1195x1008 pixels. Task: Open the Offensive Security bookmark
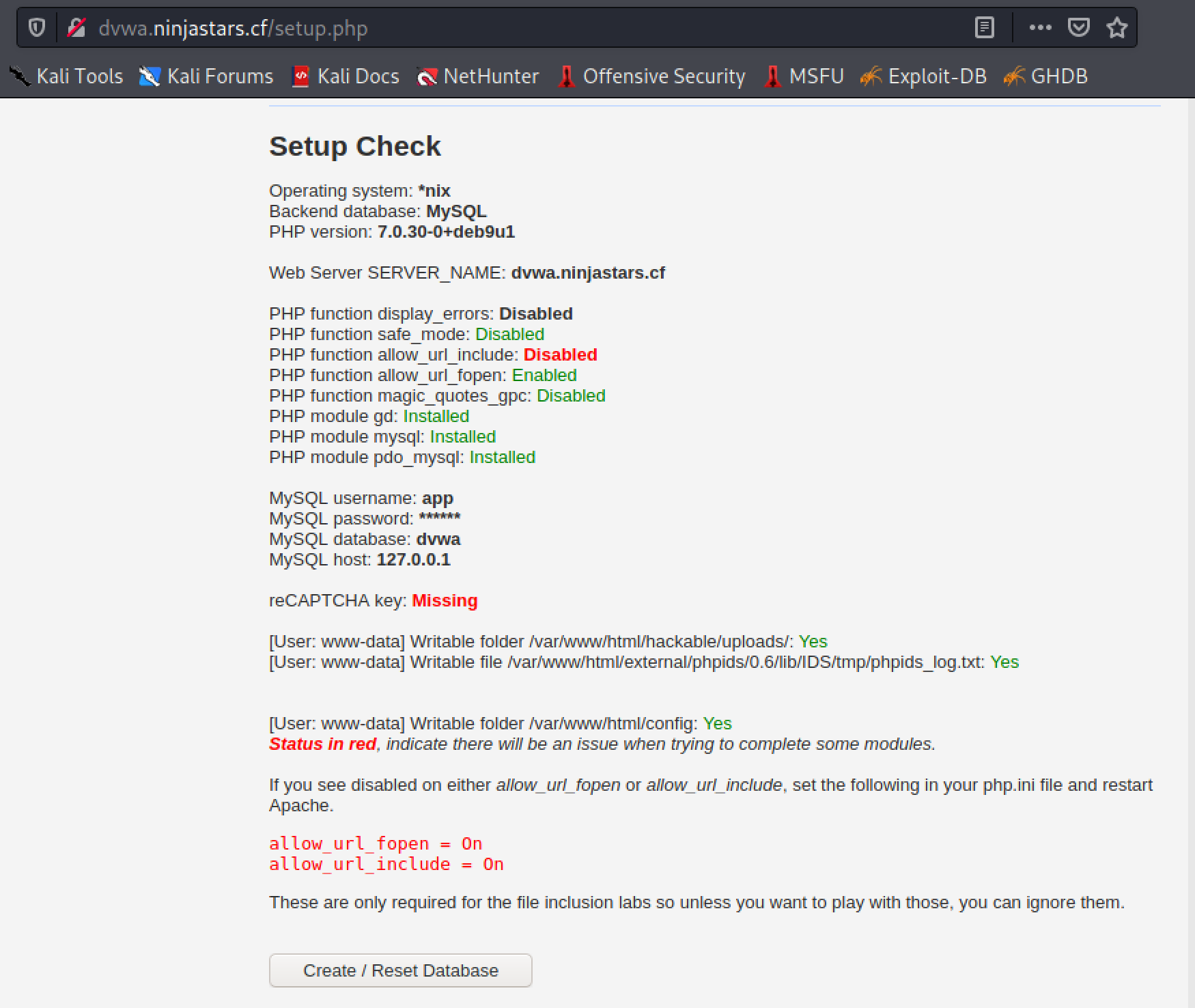click(652, 76)
